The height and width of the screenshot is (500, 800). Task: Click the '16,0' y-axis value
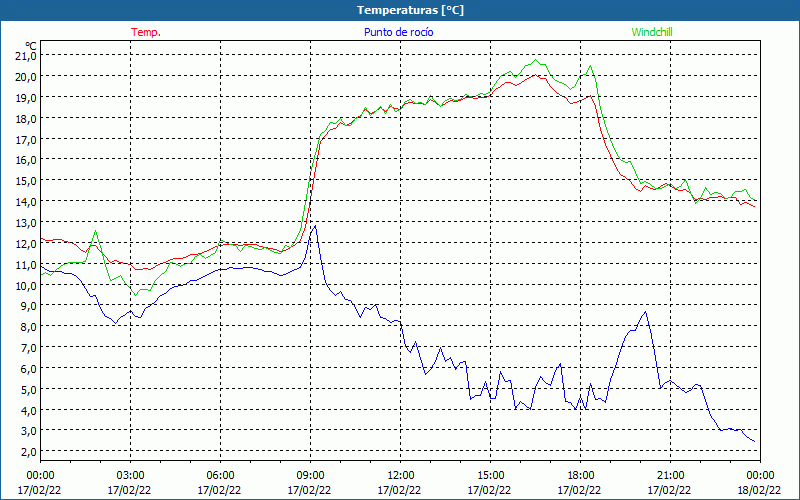pos(27,160)
